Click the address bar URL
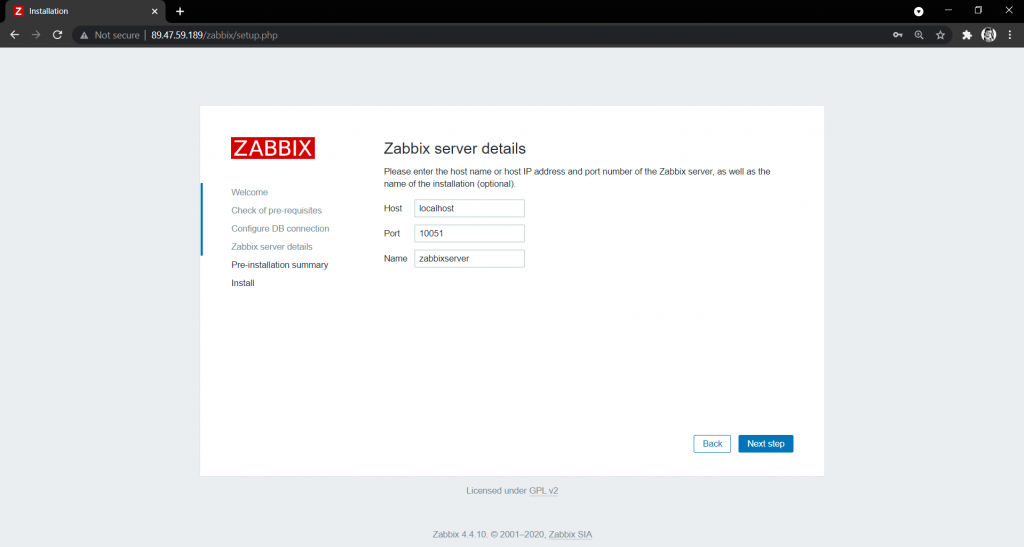The image size is (1024, 547). click(x=214, y=35)
